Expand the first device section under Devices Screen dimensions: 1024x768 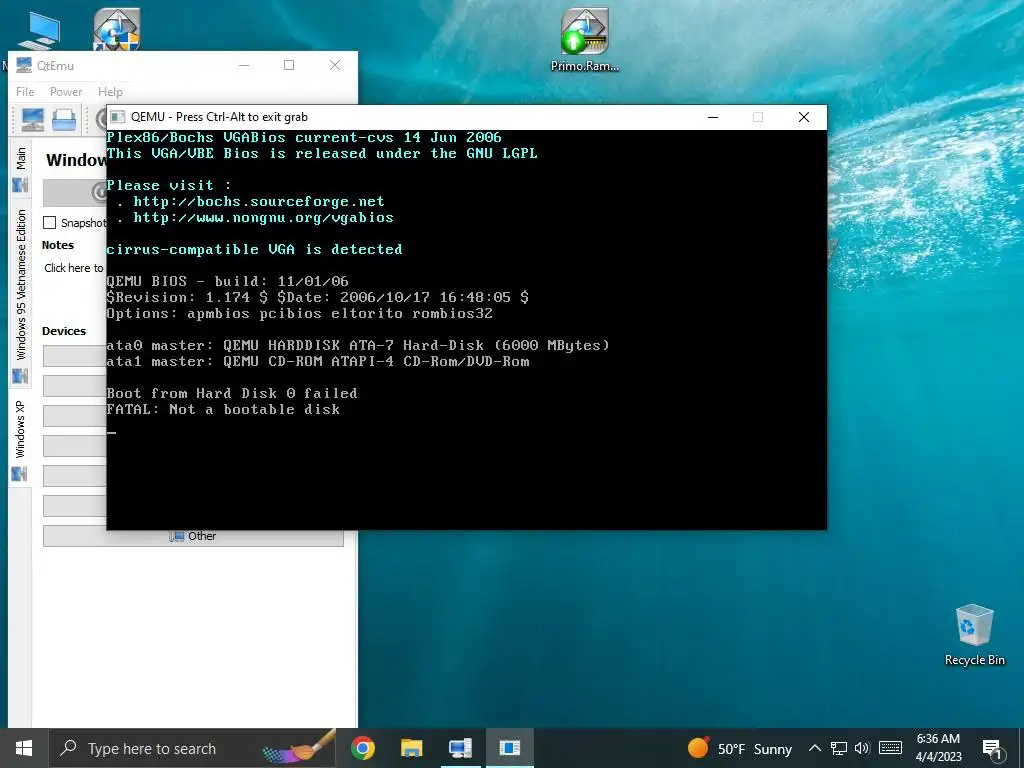tap(74, 356)
